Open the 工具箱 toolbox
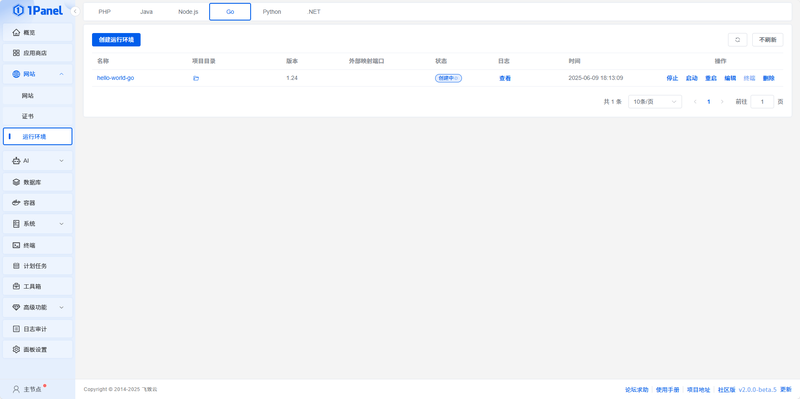Screen dimensions: 800x399 pos(38,286)
